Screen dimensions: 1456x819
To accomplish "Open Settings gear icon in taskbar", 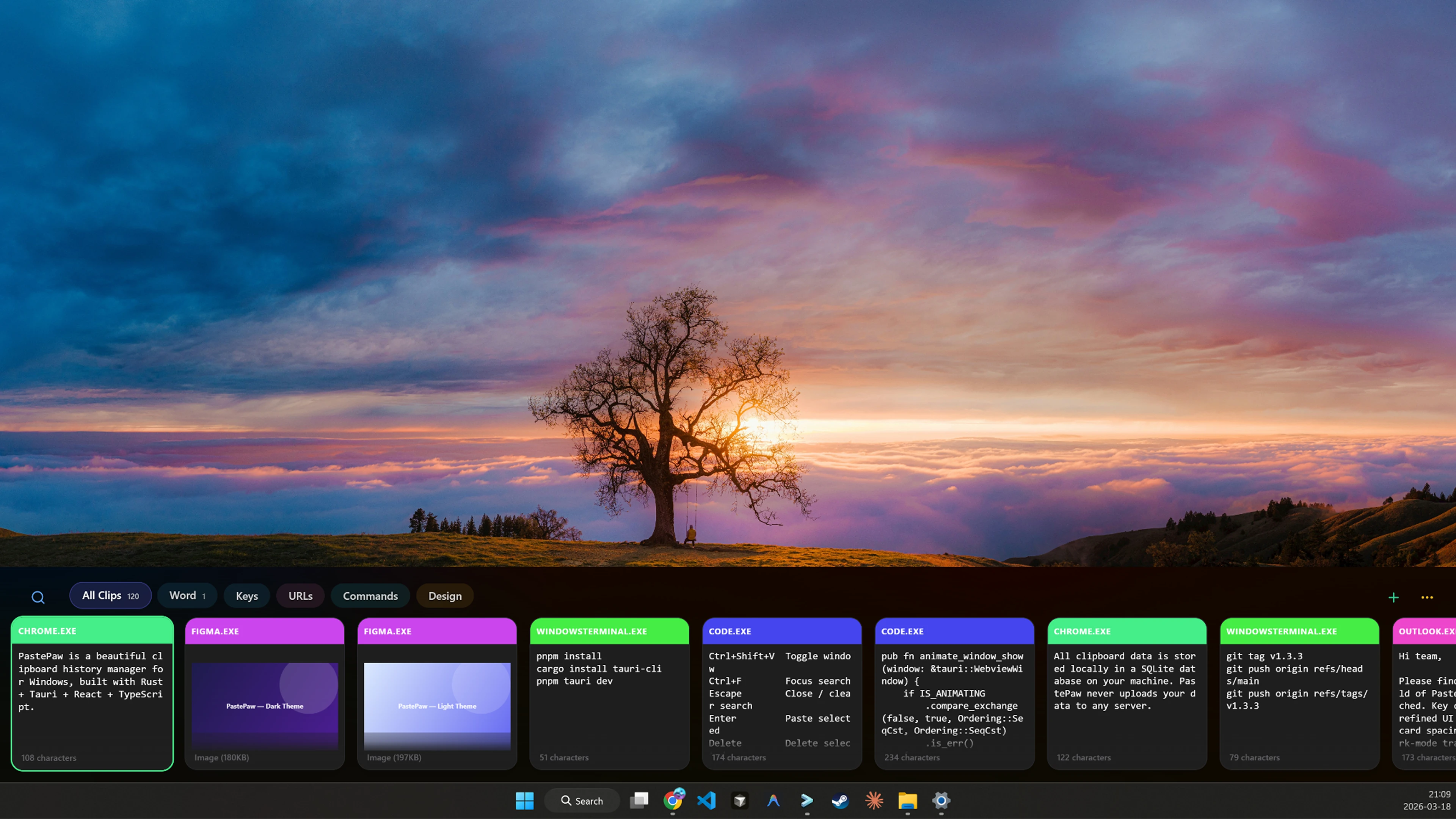I will (941, 800).
